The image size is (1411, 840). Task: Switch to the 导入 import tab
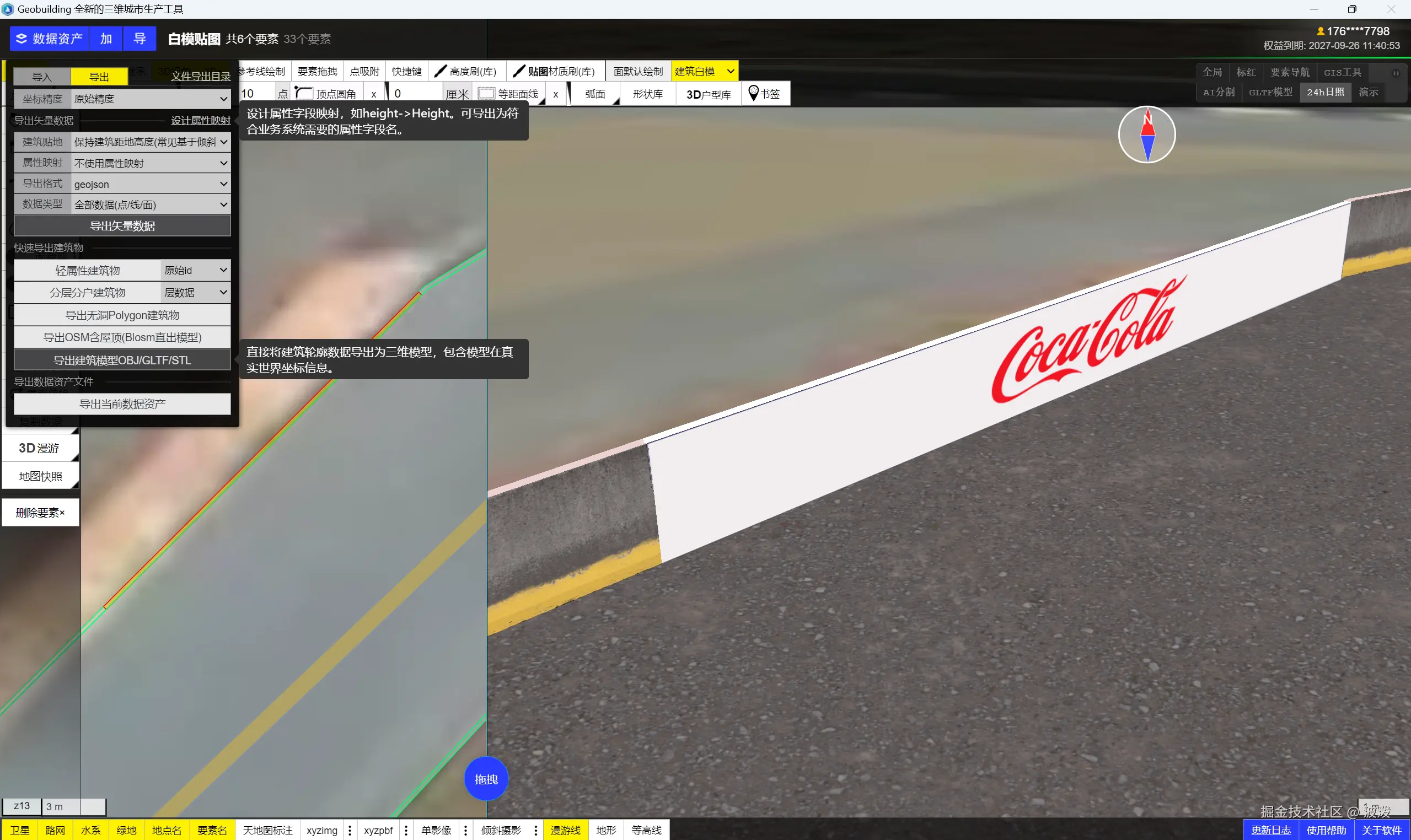[42, 77]
